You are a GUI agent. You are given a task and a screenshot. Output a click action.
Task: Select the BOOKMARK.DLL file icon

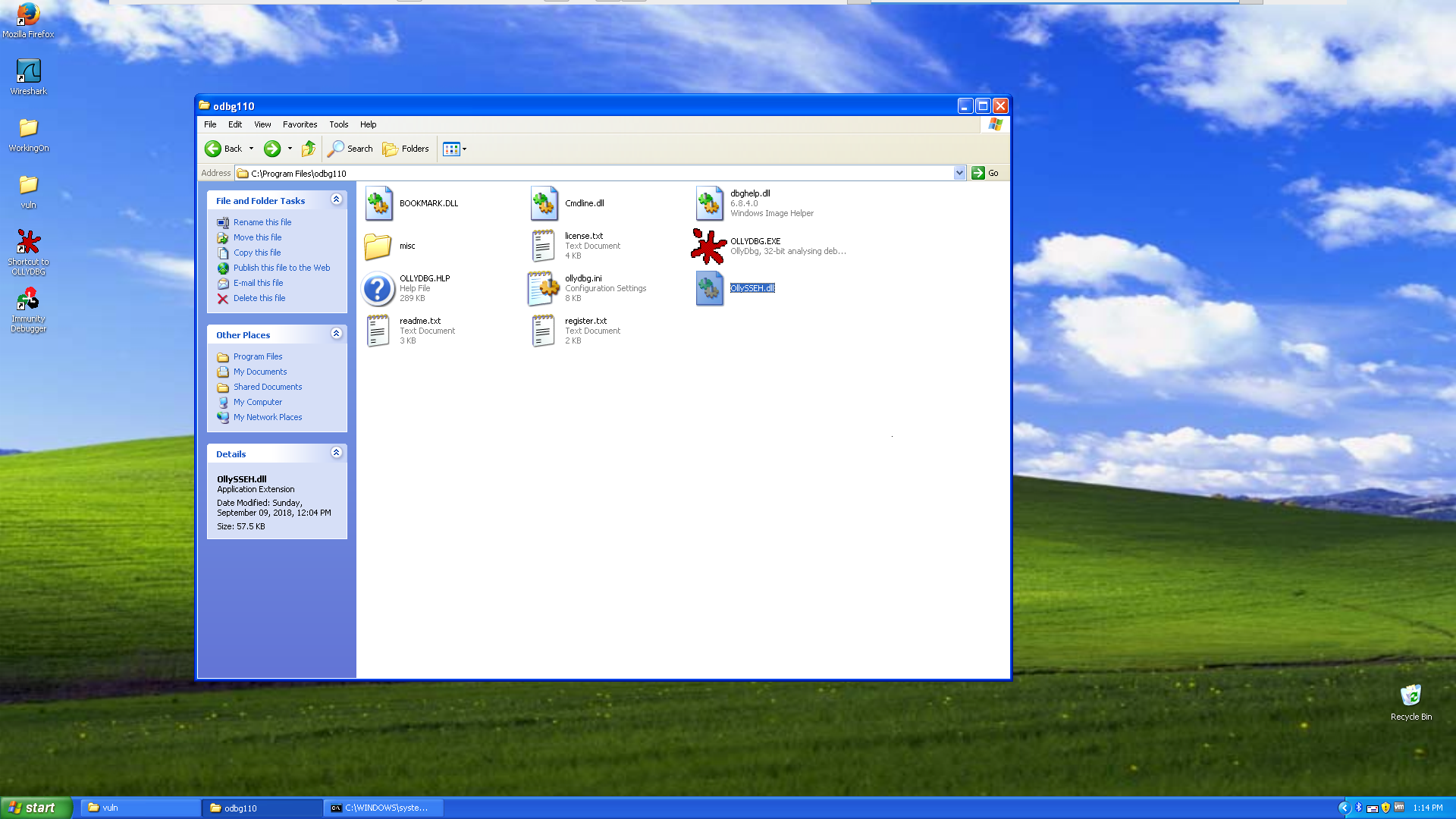coord(378,203)
